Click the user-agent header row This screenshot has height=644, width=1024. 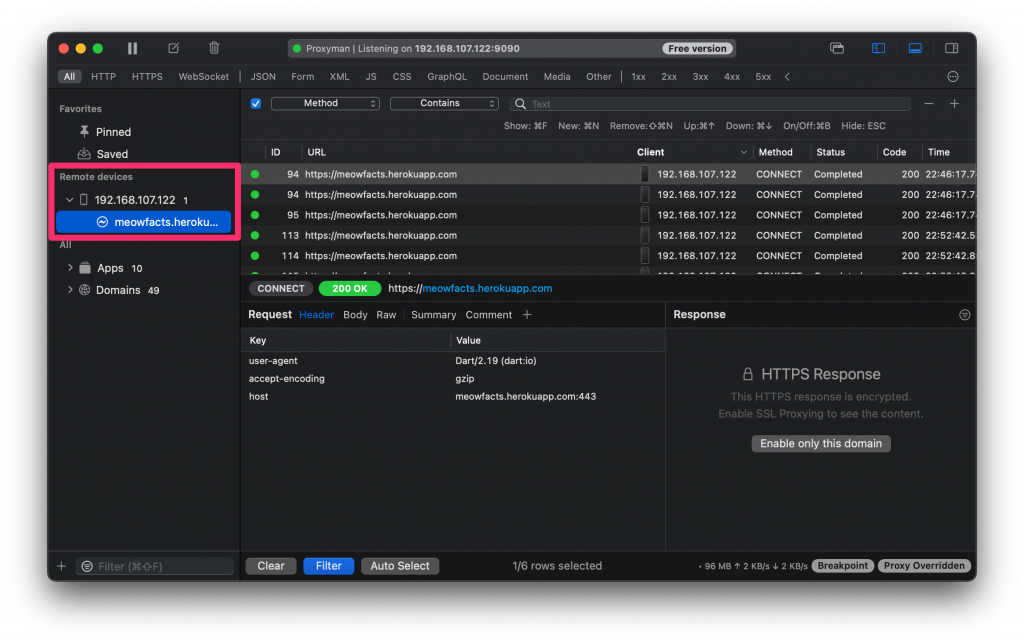click(x=453, y=361)
